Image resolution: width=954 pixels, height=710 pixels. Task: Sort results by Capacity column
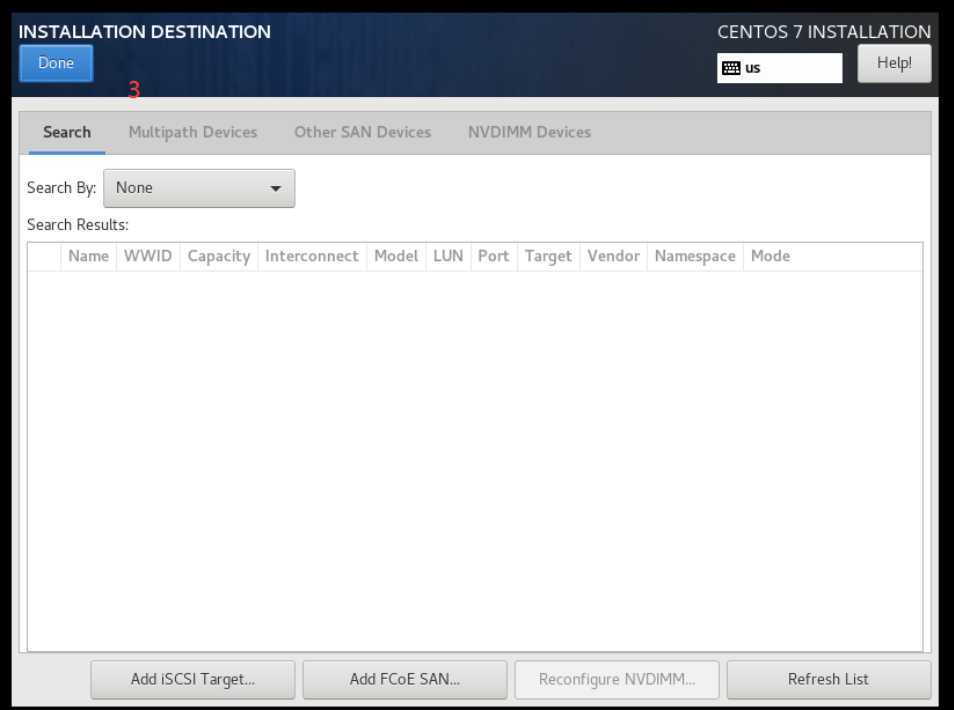click(219, 256)
